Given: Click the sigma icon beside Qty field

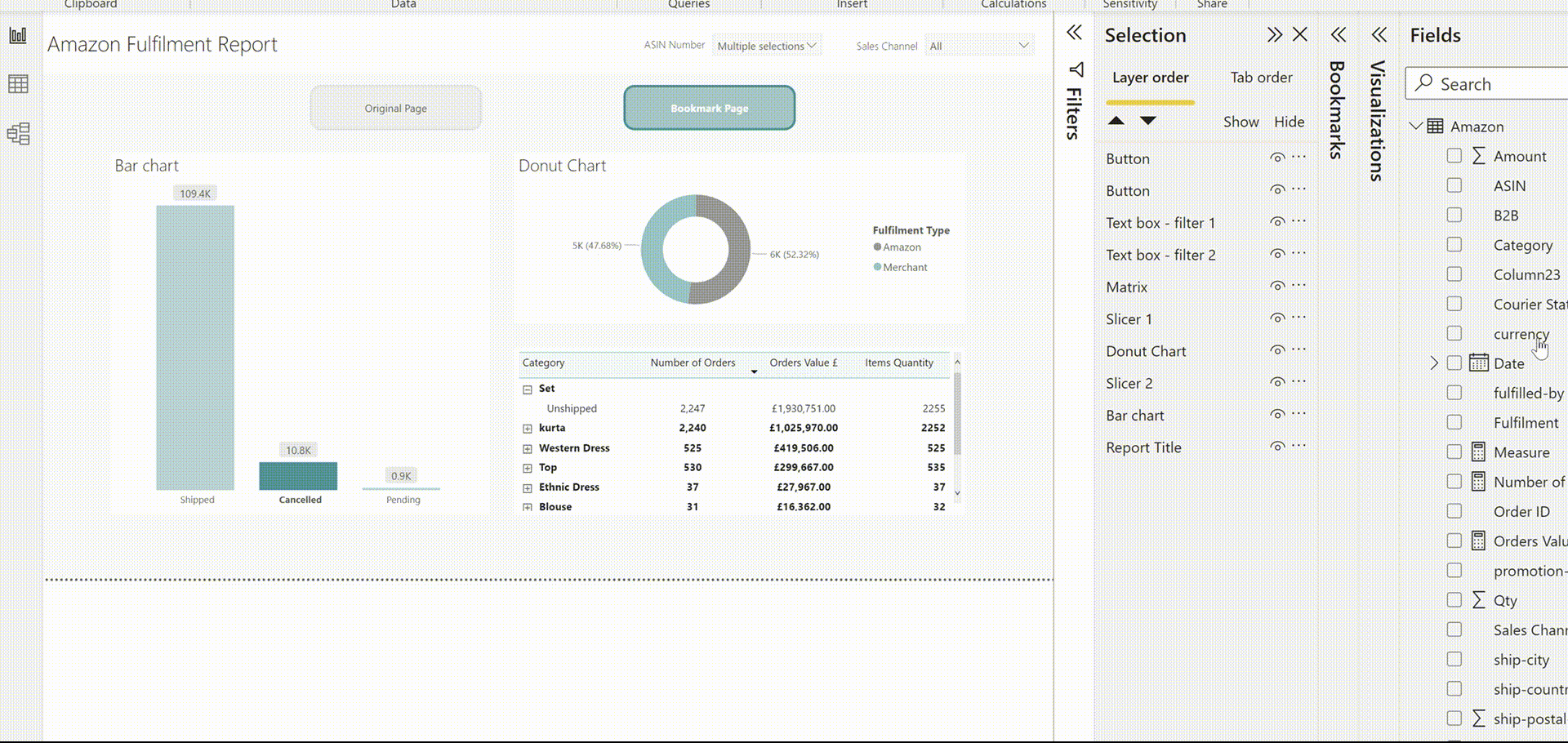Looking at the screenshot, I should click(1478, 600).
